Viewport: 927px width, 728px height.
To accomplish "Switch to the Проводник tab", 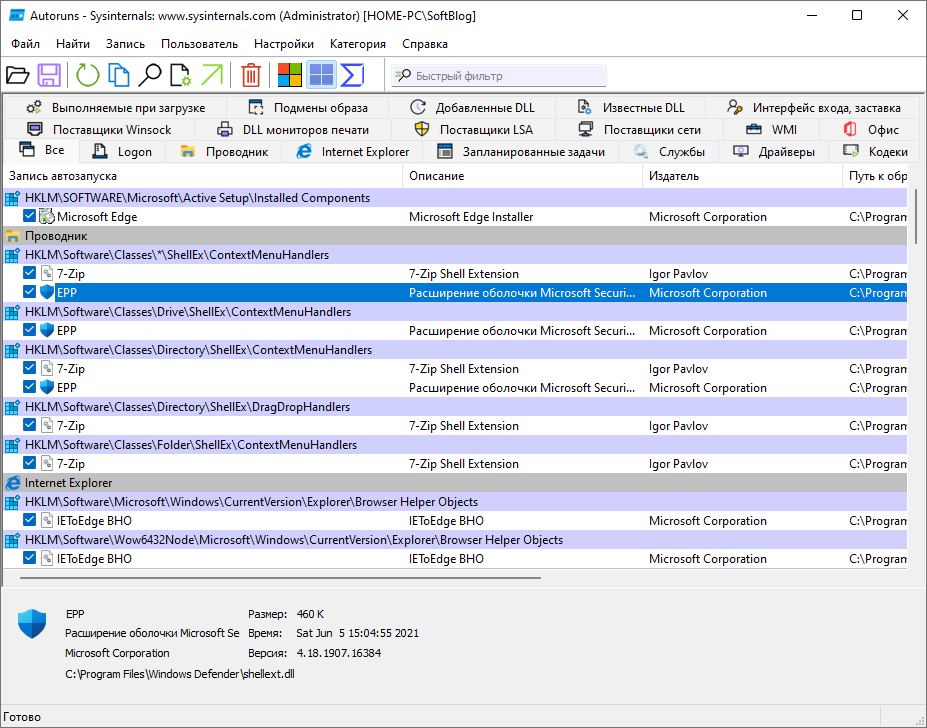I will (224, 152).
